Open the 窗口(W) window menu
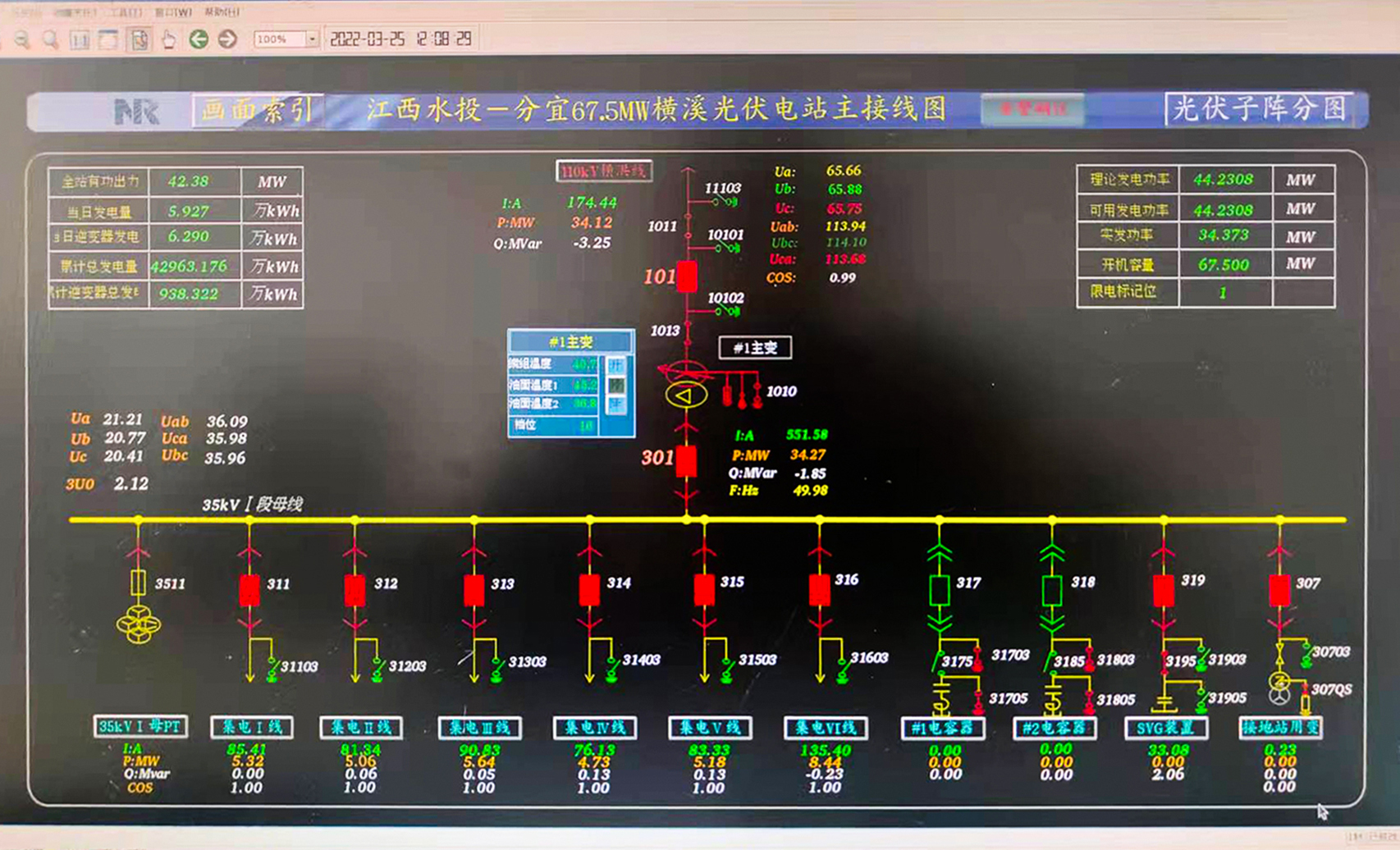The image size is (1400, 850). 173,12
